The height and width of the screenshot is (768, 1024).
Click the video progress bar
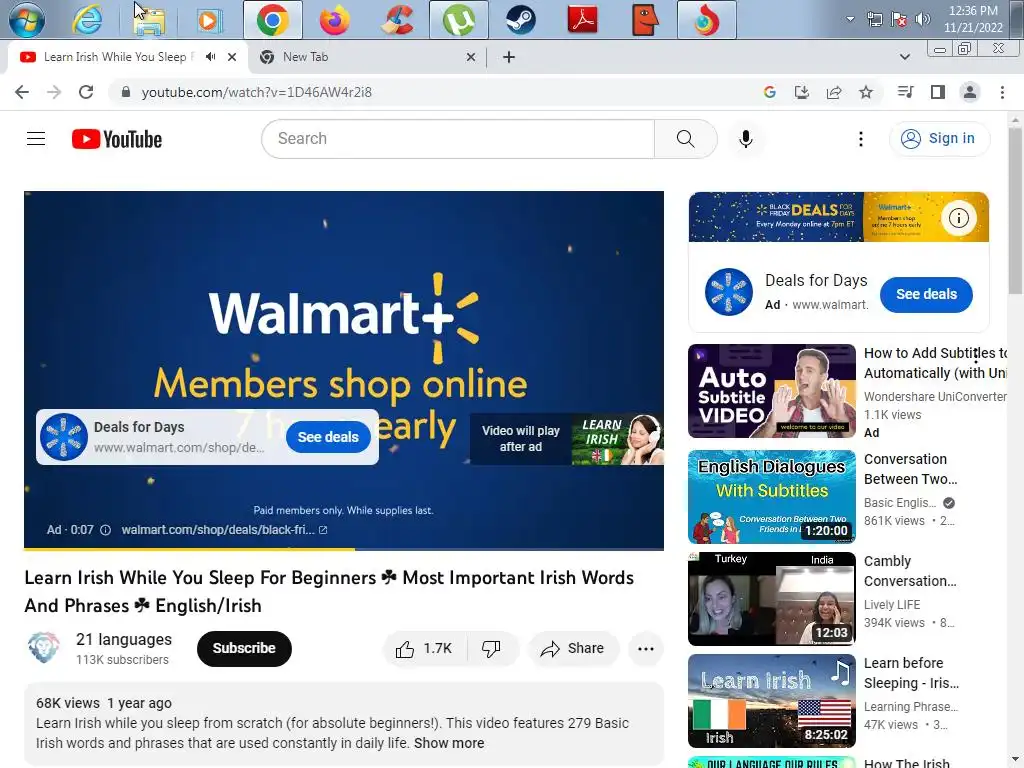click(x=344, y=549)
